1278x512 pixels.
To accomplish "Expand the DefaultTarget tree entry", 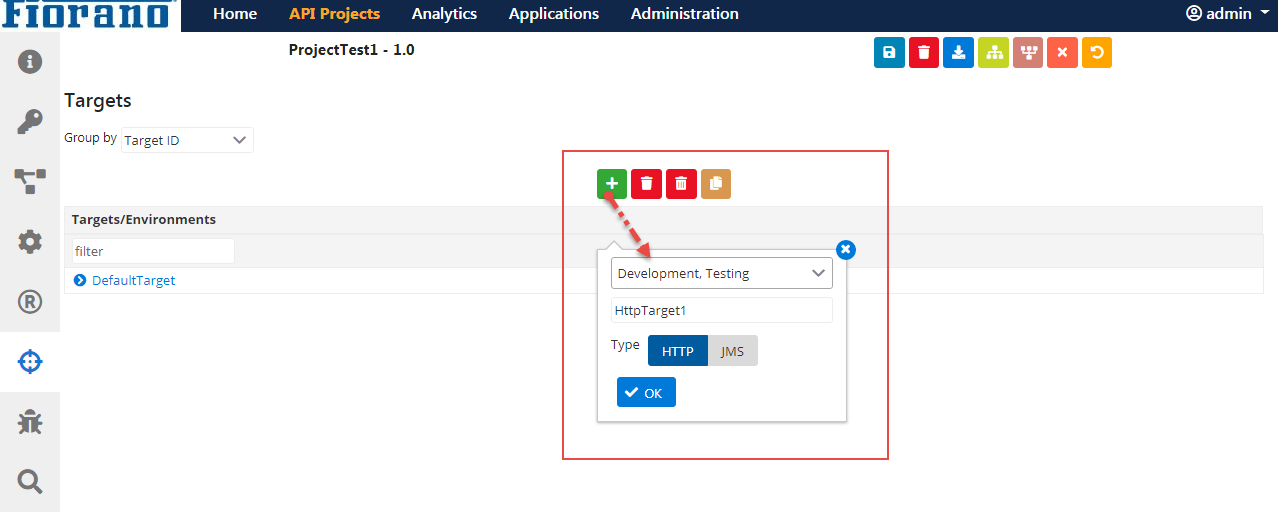I will (80, 281).
